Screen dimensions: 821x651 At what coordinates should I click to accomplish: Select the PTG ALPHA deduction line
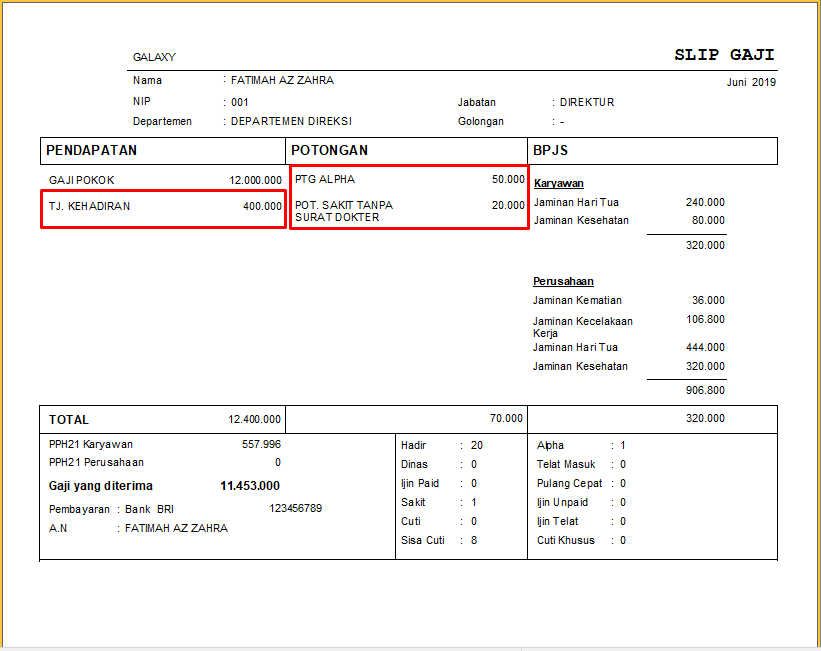click(x=409, y=180)
